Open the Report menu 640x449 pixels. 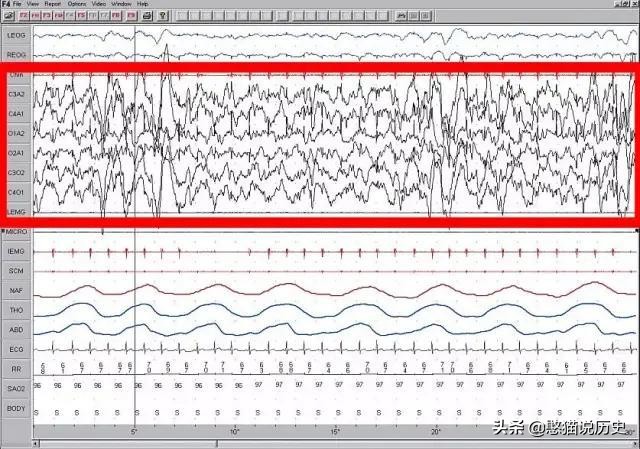(52, 5)
